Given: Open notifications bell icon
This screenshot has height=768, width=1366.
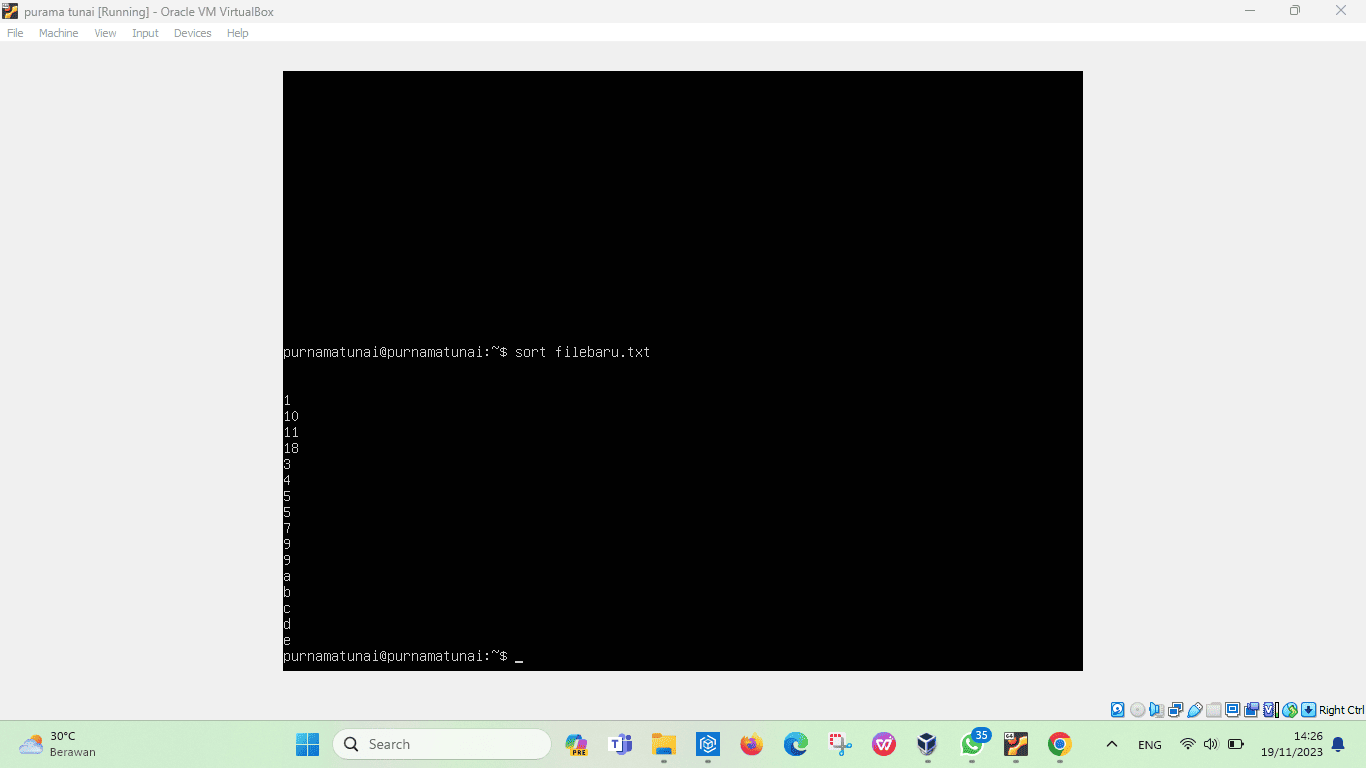Looking at the screenshot, I should click(x=1338, y=744).
